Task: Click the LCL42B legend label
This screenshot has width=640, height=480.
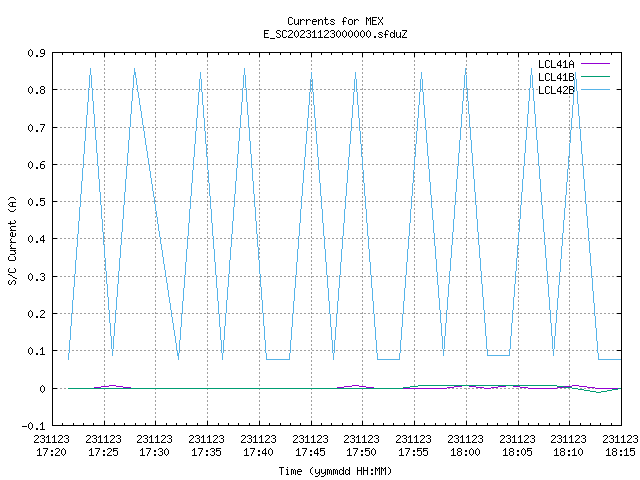Action: point(556,90)
